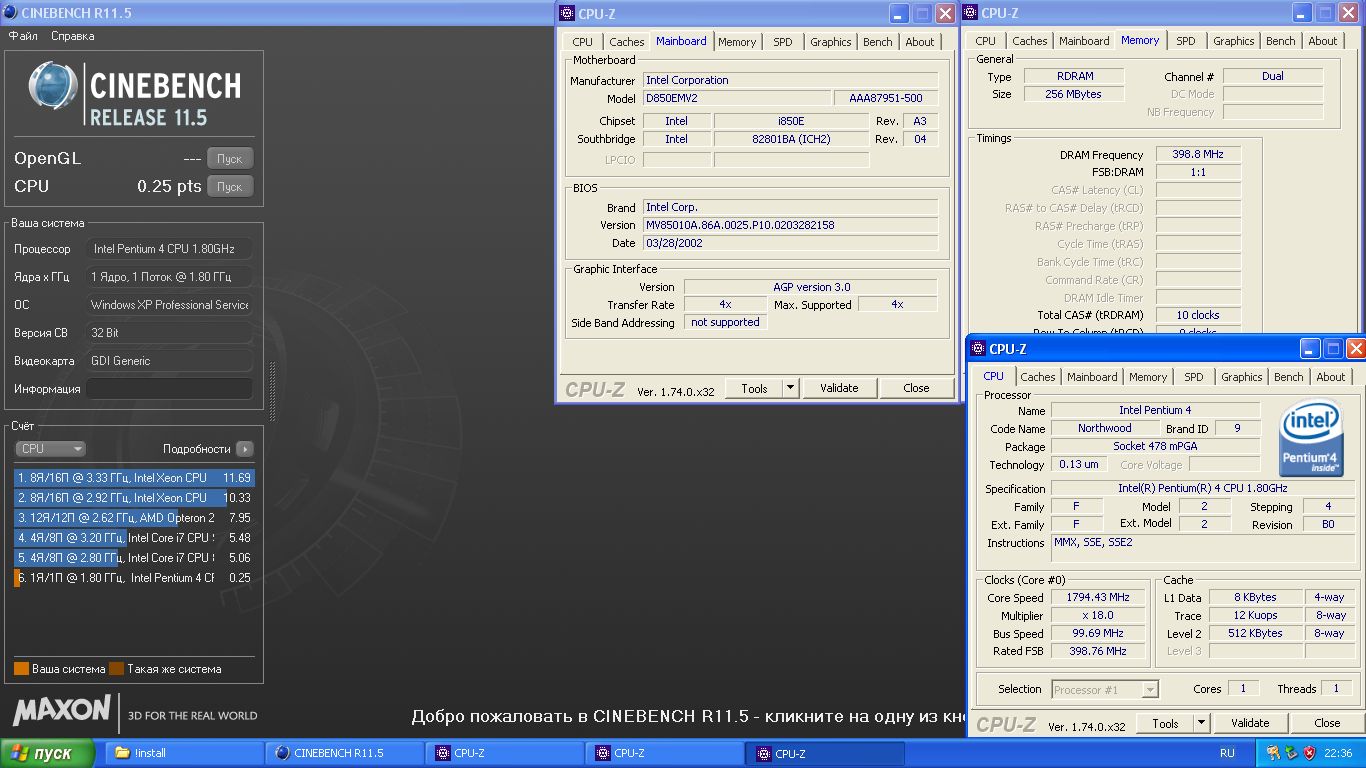
Task: Click Validate in front CPU-Z window
Action: tap(1250, 723)
